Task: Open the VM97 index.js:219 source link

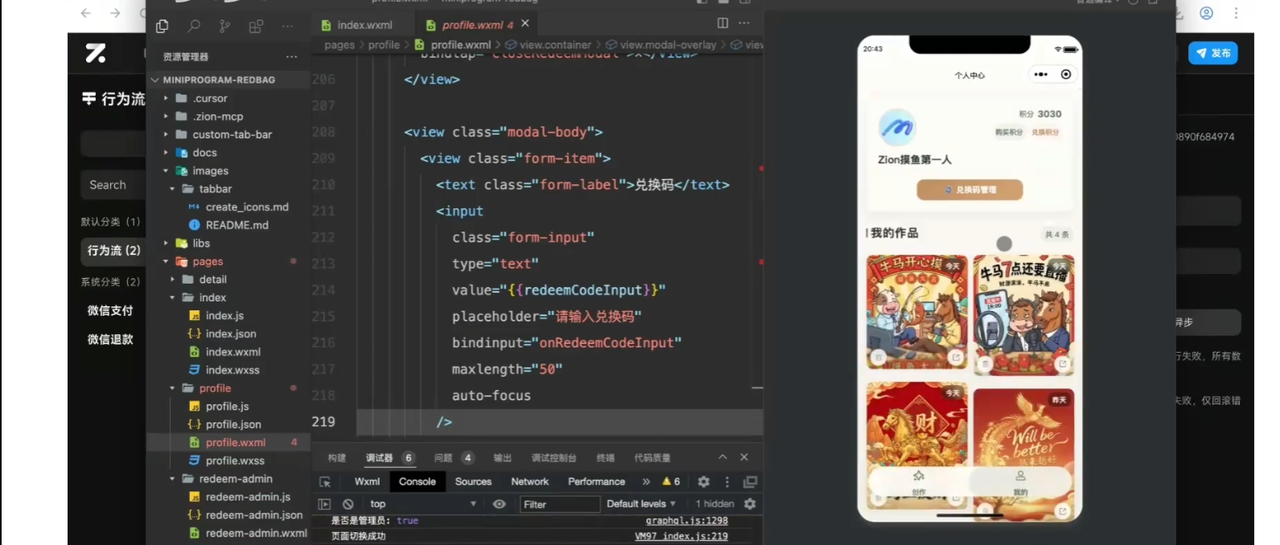Action: (x=681, y=537)
